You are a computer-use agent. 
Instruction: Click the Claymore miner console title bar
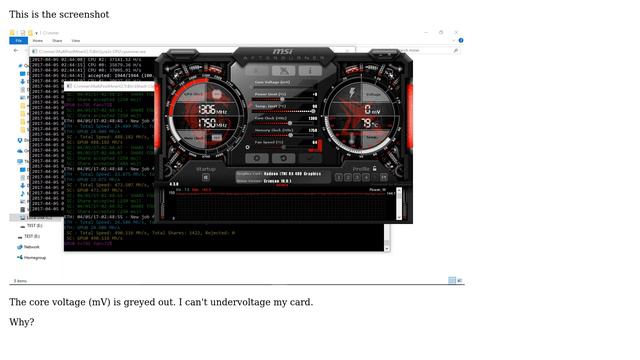(x=110, y=86)
